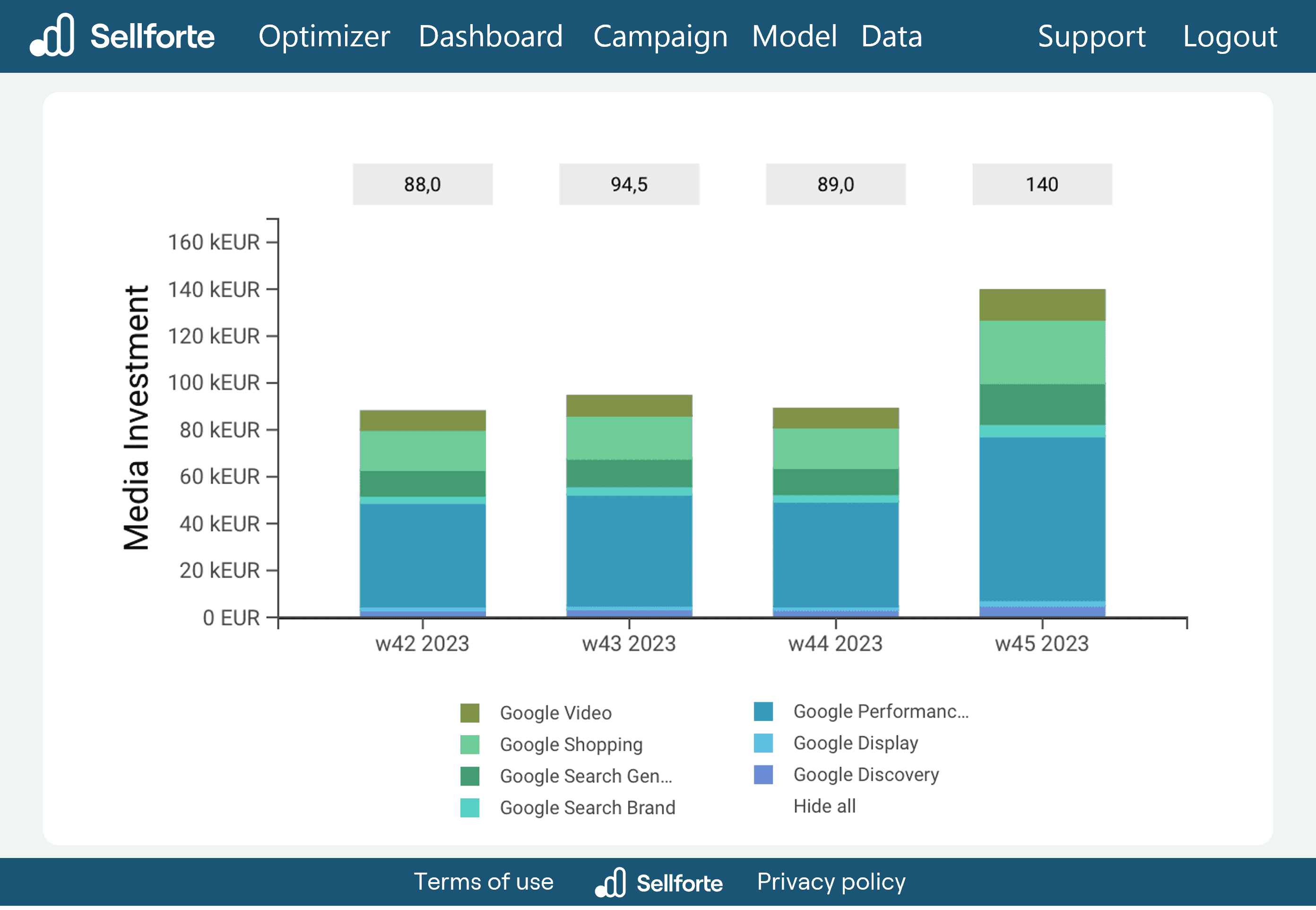Click the 89,0 total label above w44

tap(835, 184)
